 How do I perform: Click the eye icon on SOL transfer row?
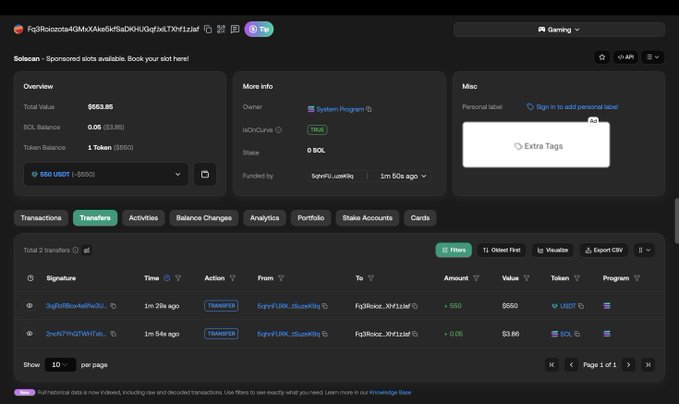coord(29,333)
